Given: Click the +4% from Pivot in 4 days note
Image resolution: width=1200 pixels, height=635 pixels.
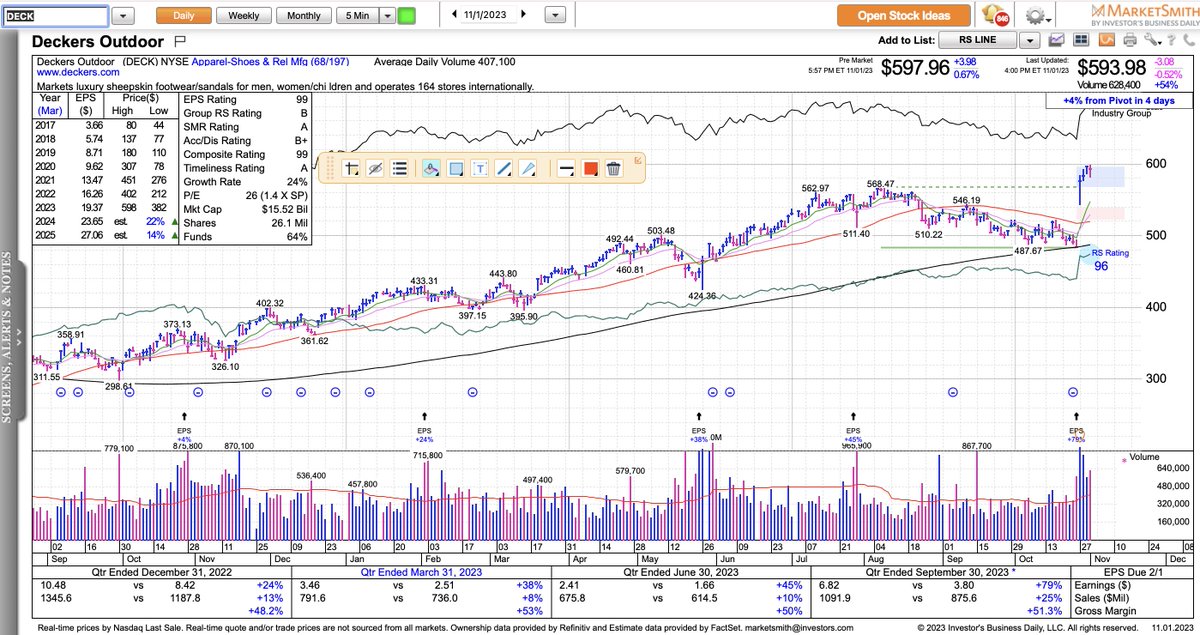Looking at the screenshot, I should (x=1120, y=101).
